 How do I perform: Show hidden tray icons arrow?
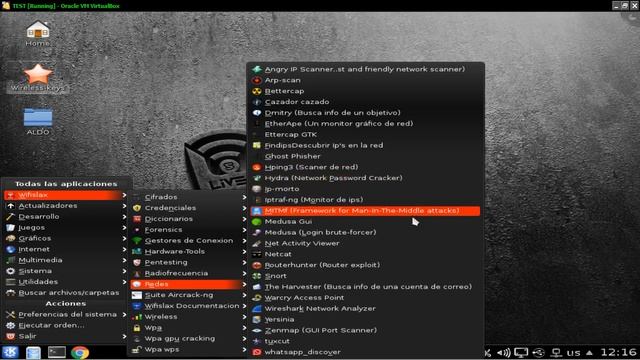pos(589,352)
